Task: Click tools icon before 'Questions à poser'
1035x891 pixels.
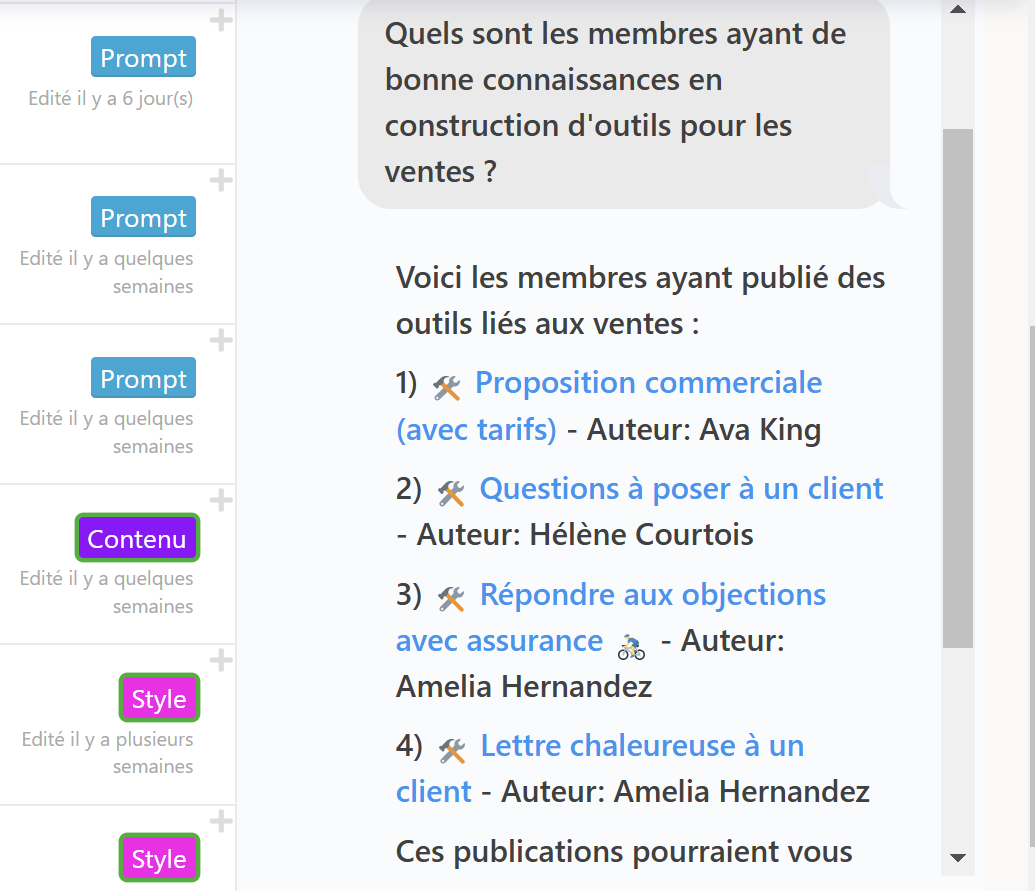Action: pos(451,492)
